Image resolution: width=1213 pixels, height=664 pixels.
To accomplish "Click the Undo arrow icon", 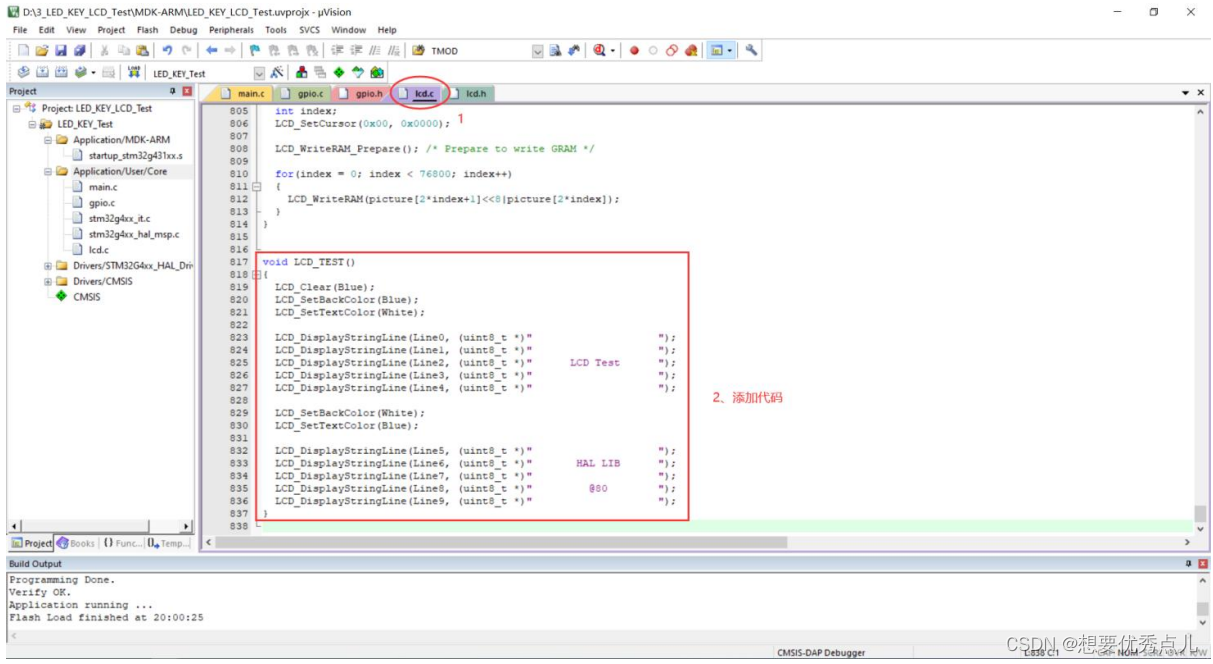I will 167,50.
